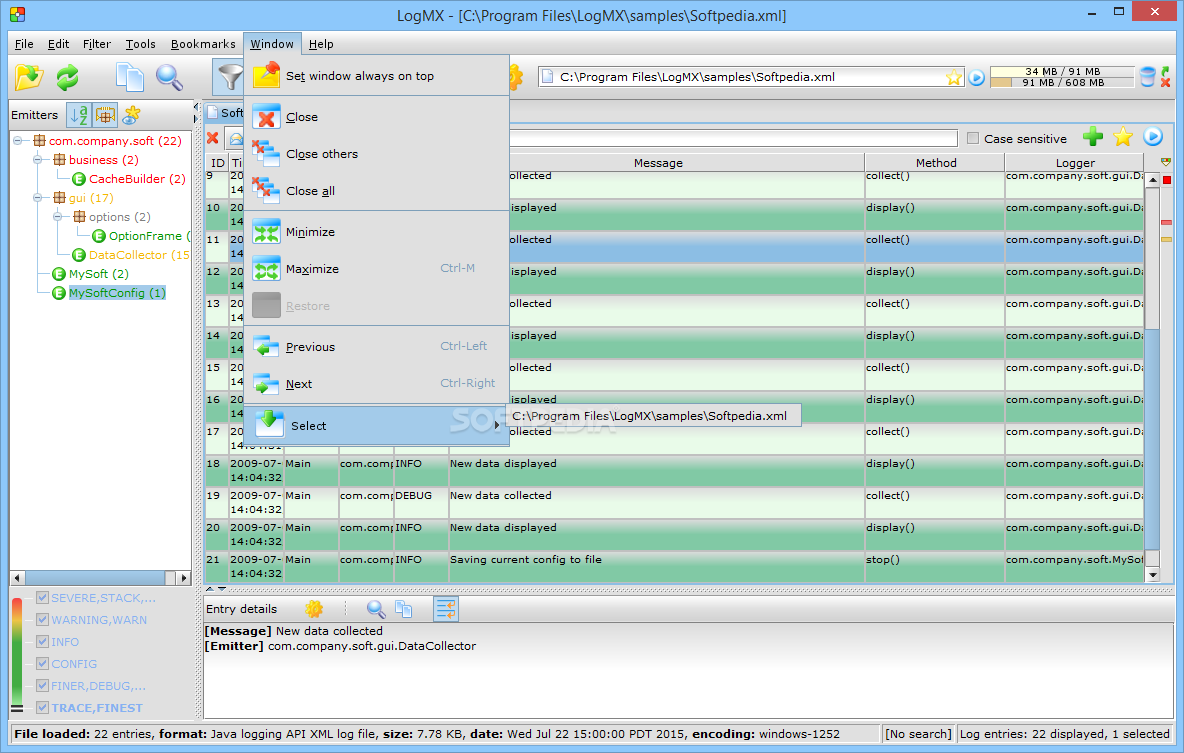Click the icon above the right gutter

(1166, 162)
